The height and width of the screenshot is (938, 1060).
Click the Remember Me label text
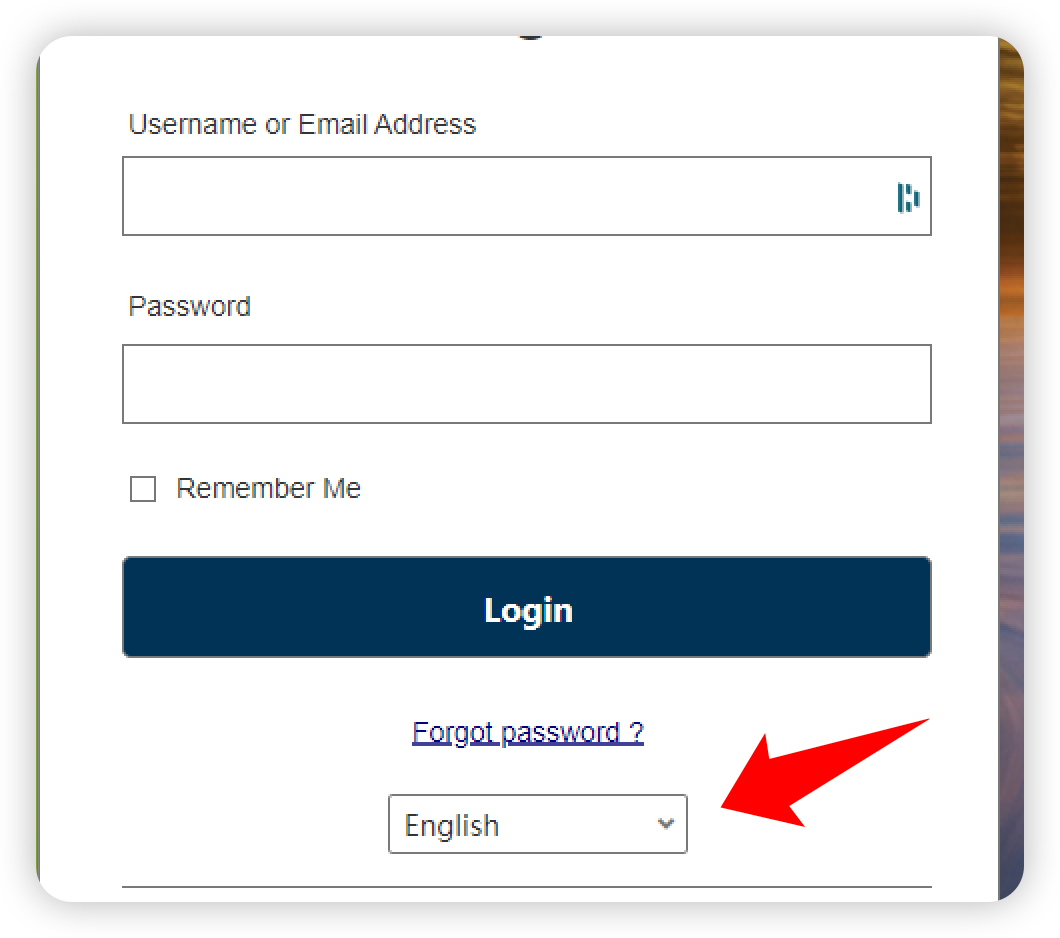click(268, 489)
